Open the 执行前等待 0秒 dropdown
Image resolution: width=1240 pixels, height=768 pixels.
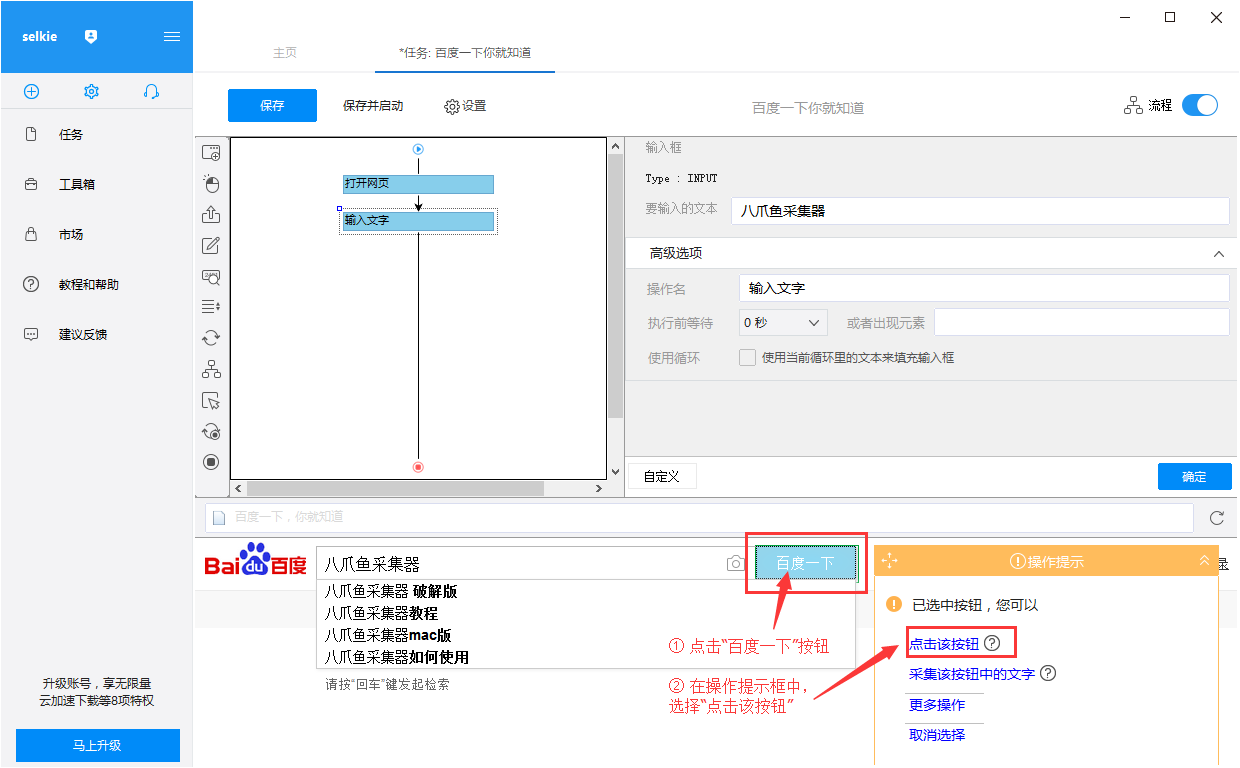pyautogui.click(x=783, y=322)
